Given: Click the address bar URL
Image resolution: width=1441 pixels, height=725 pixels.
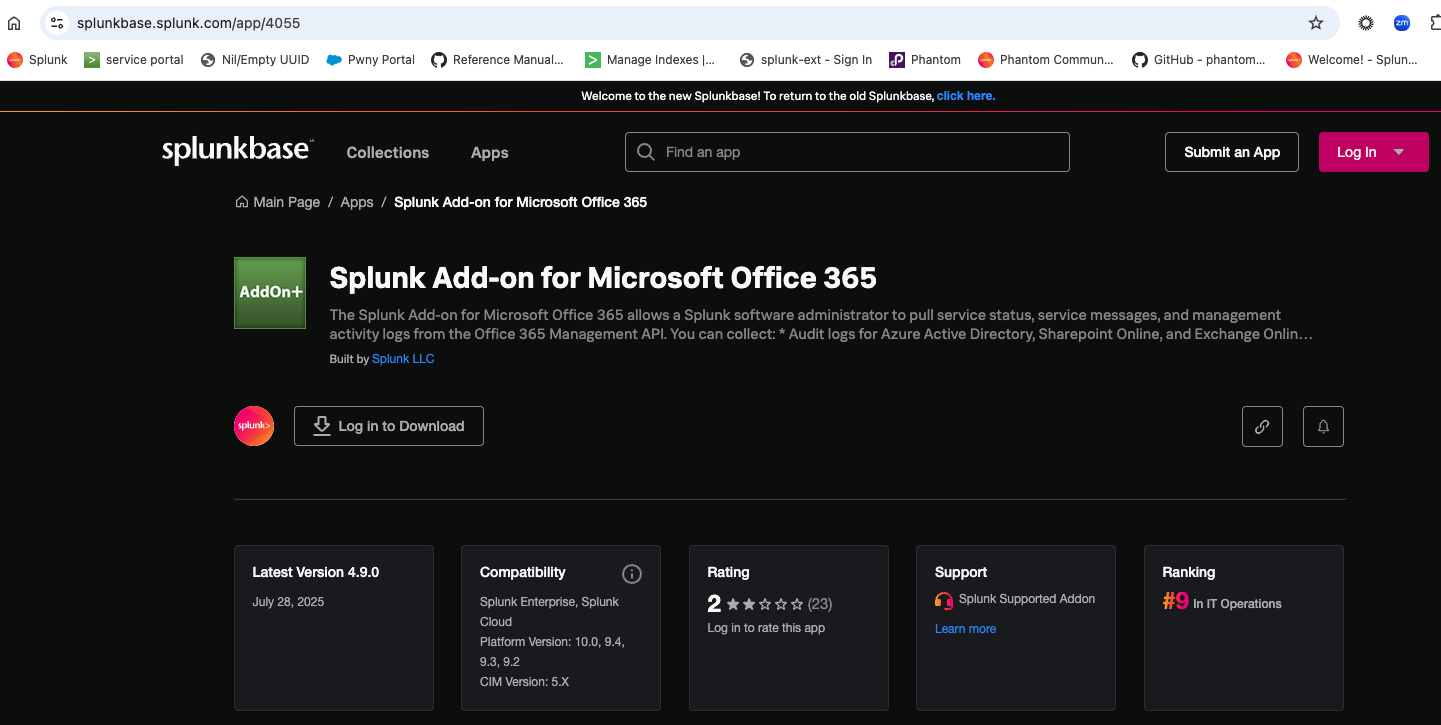Looking at the screenshot, I should (188, 23).
